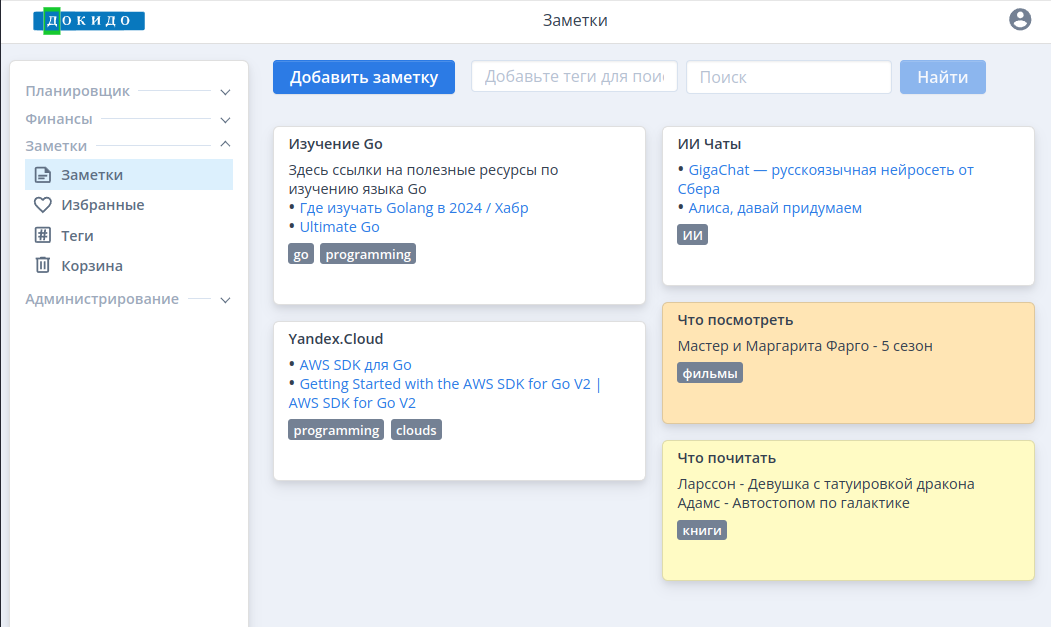The height and width of the screenshot is (627, 1051).
Task: Focus the Поиск search field
Action: 789,77
